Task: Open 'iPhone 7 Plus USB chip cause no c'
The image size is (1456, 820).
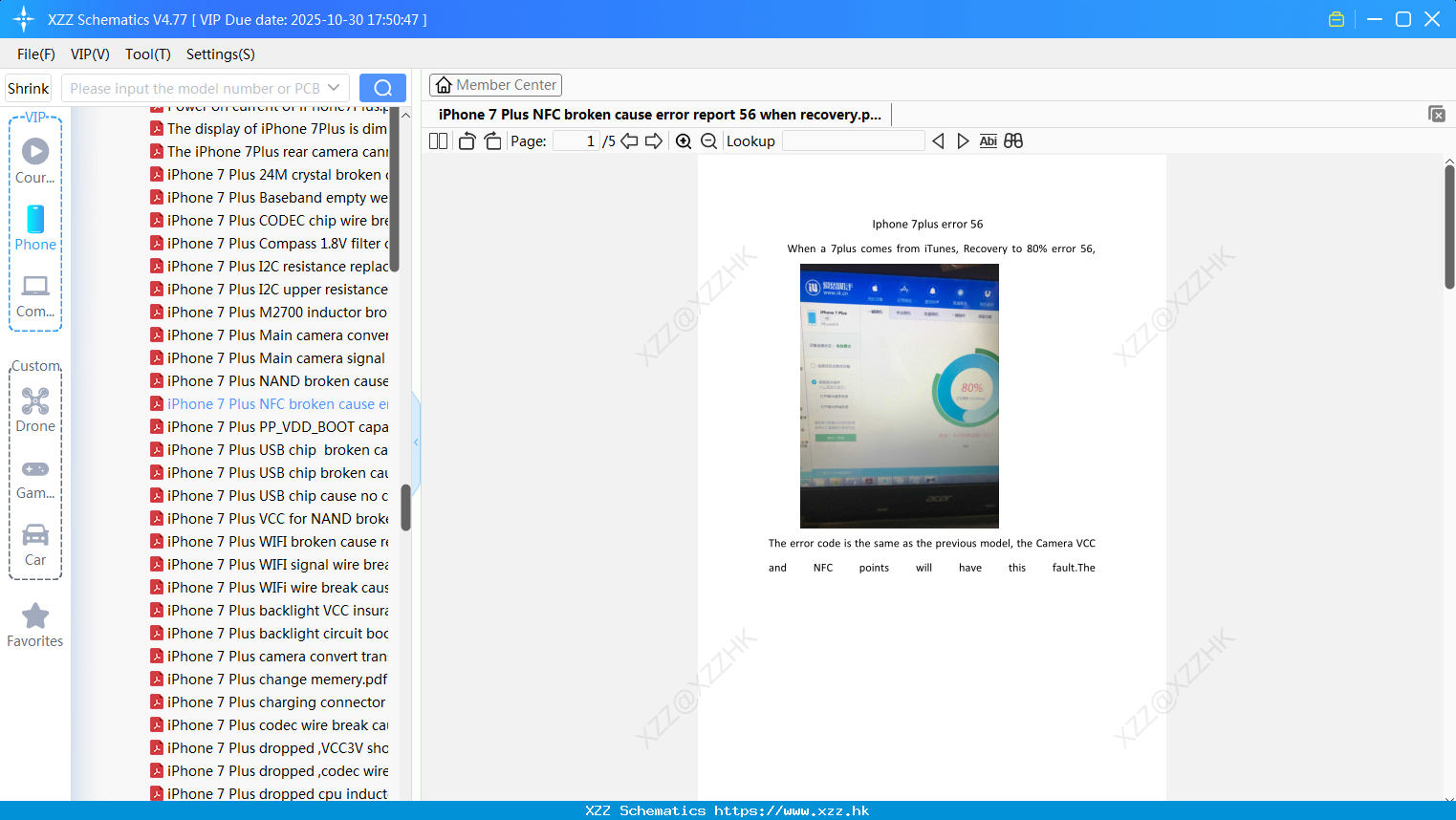Action: (269, 496)
